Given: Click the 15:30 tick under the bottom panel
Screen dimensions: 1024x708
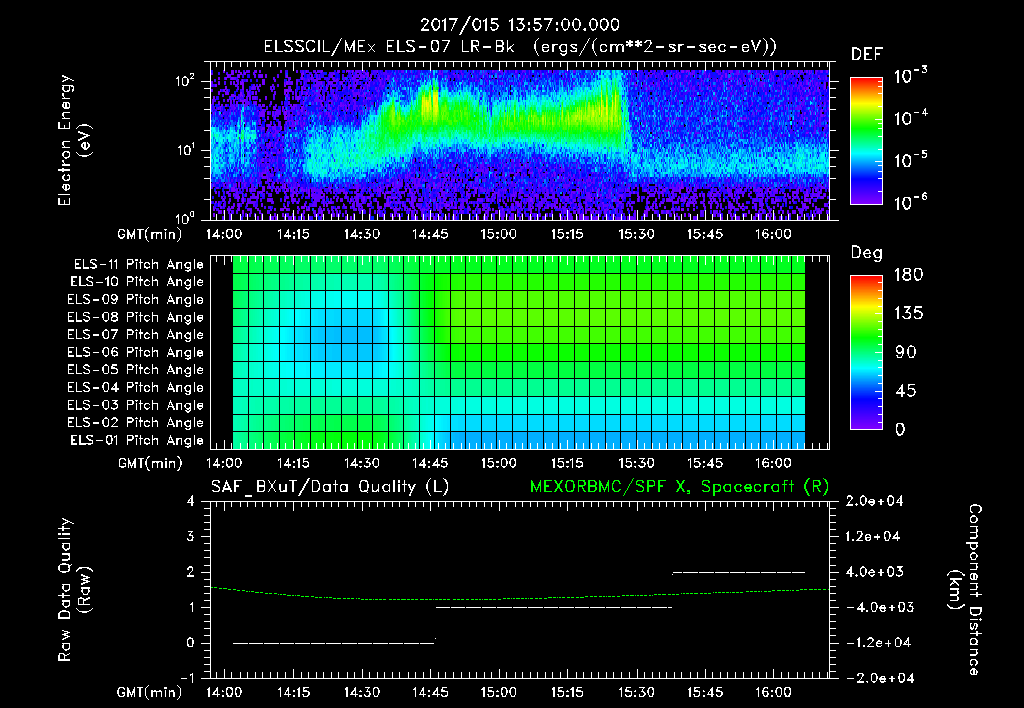Looking at the screenshot, I should click(x=636, y=692).
